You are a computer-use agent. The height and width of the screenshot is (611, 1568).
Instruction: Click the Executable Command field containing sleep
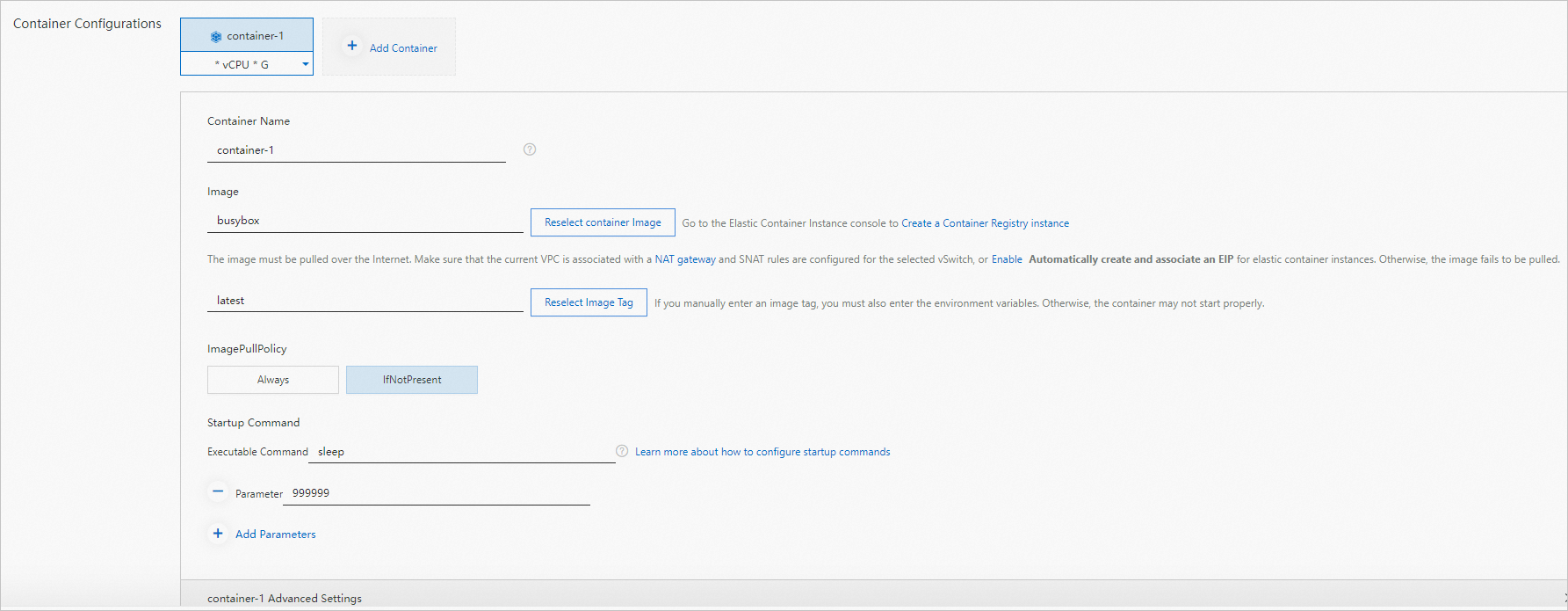[x=461, y=452]
